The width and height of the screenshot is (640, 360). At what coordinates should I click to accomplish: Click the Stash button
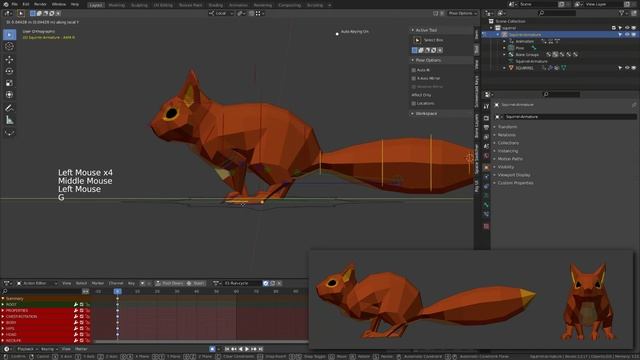pos(196,283)
